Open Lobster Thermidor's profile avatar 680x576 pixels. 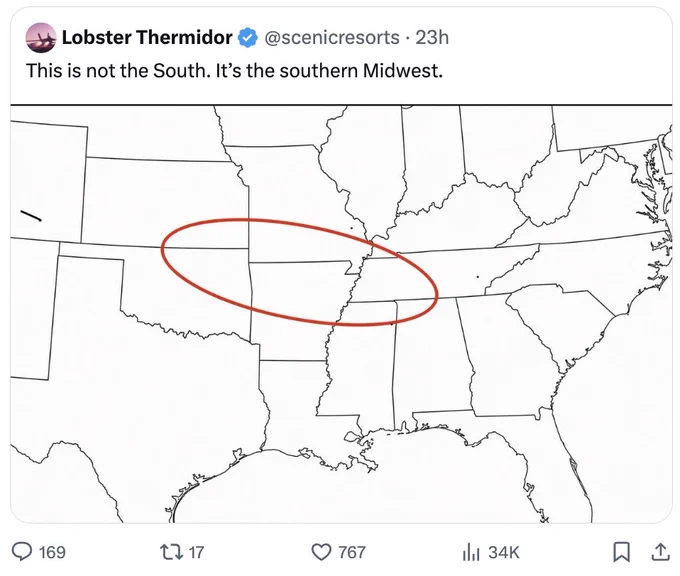(x=41, y=38)
